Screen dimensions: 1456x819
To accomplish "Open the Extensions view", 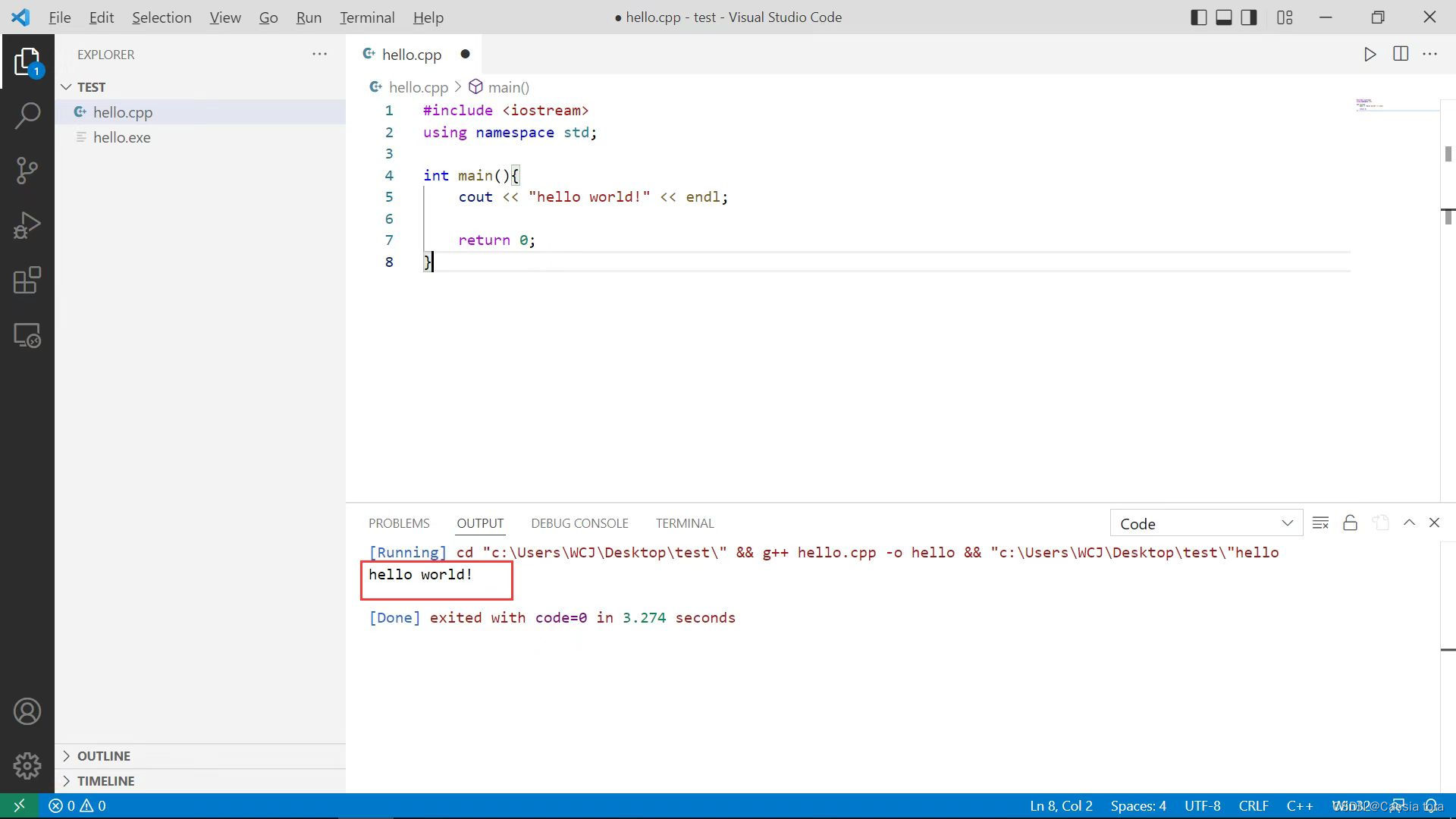I will [27, 281].
